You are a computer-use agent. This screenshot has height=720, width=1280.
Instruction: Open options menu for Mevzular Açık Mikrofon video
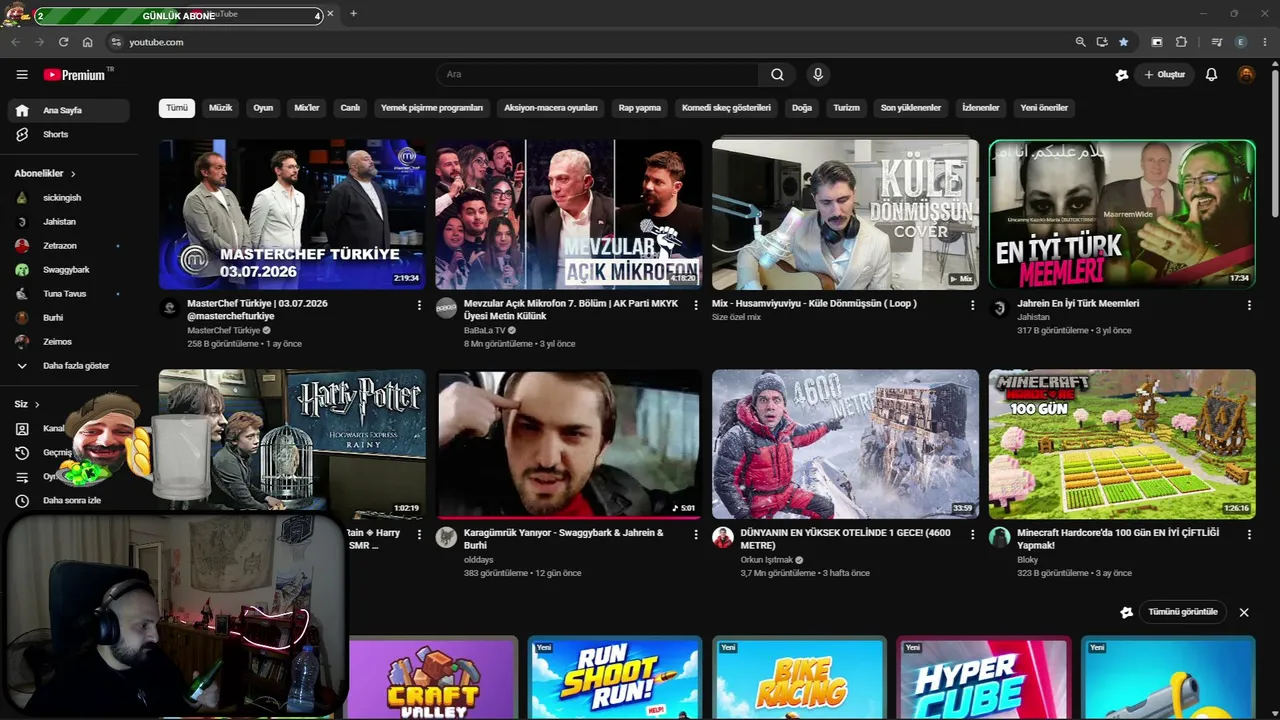click(x=696, y=305)
